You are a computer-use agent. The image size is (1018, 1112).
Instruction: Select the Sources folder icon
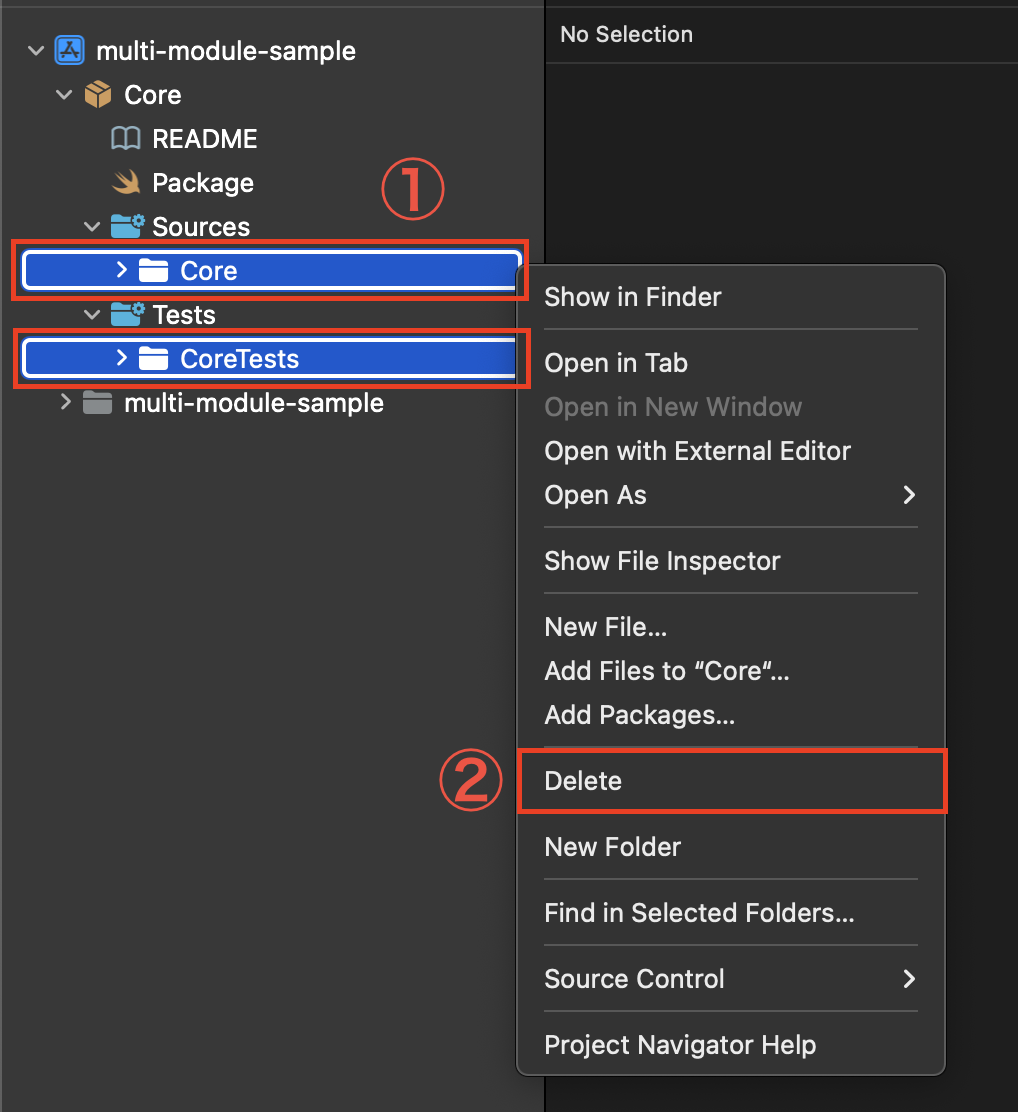128,226
